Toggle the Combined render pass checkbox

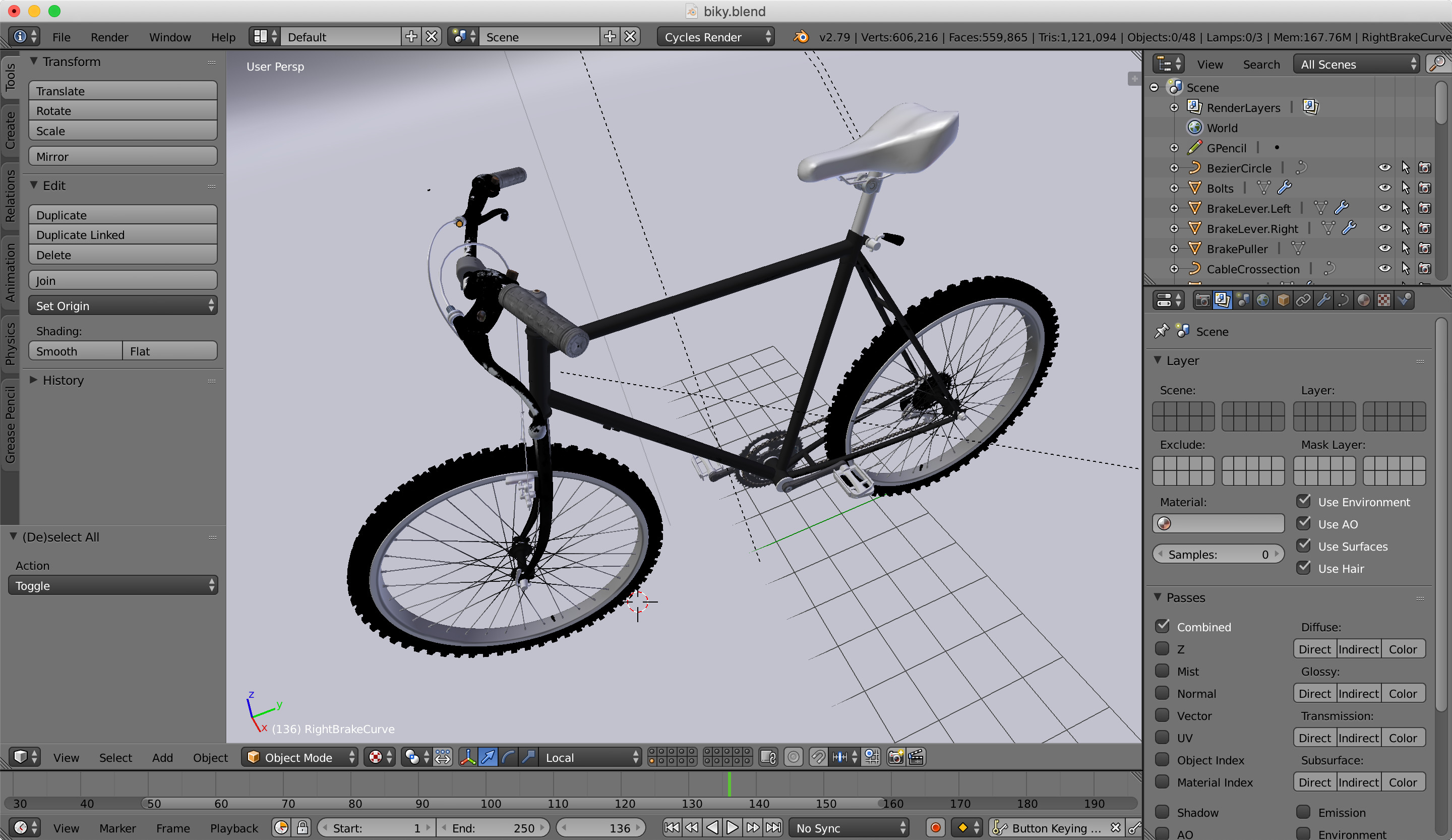tap(1163, 626)
